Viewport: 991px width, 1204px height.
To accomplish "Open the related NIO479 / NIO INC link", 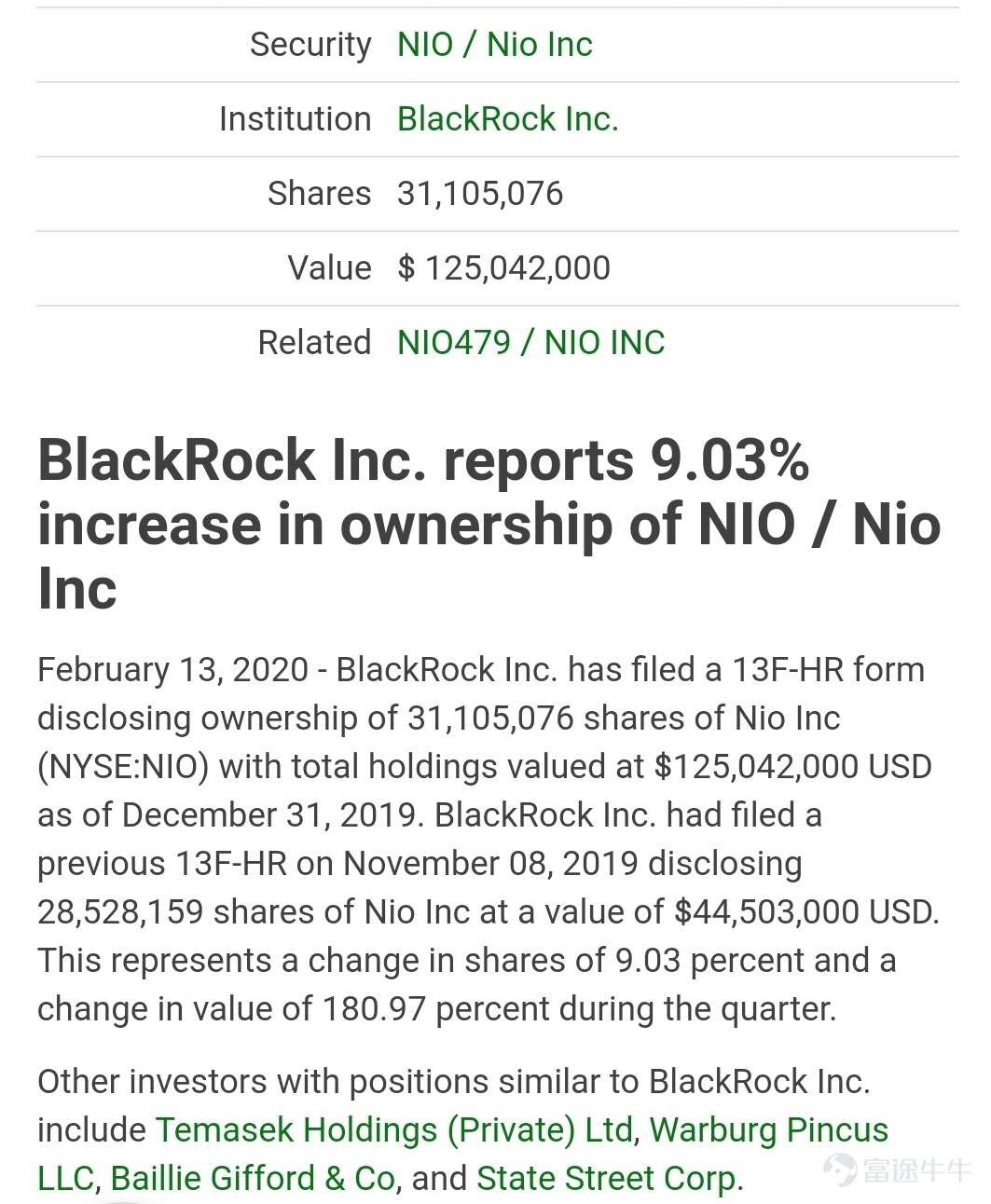I will click(530, 342).
